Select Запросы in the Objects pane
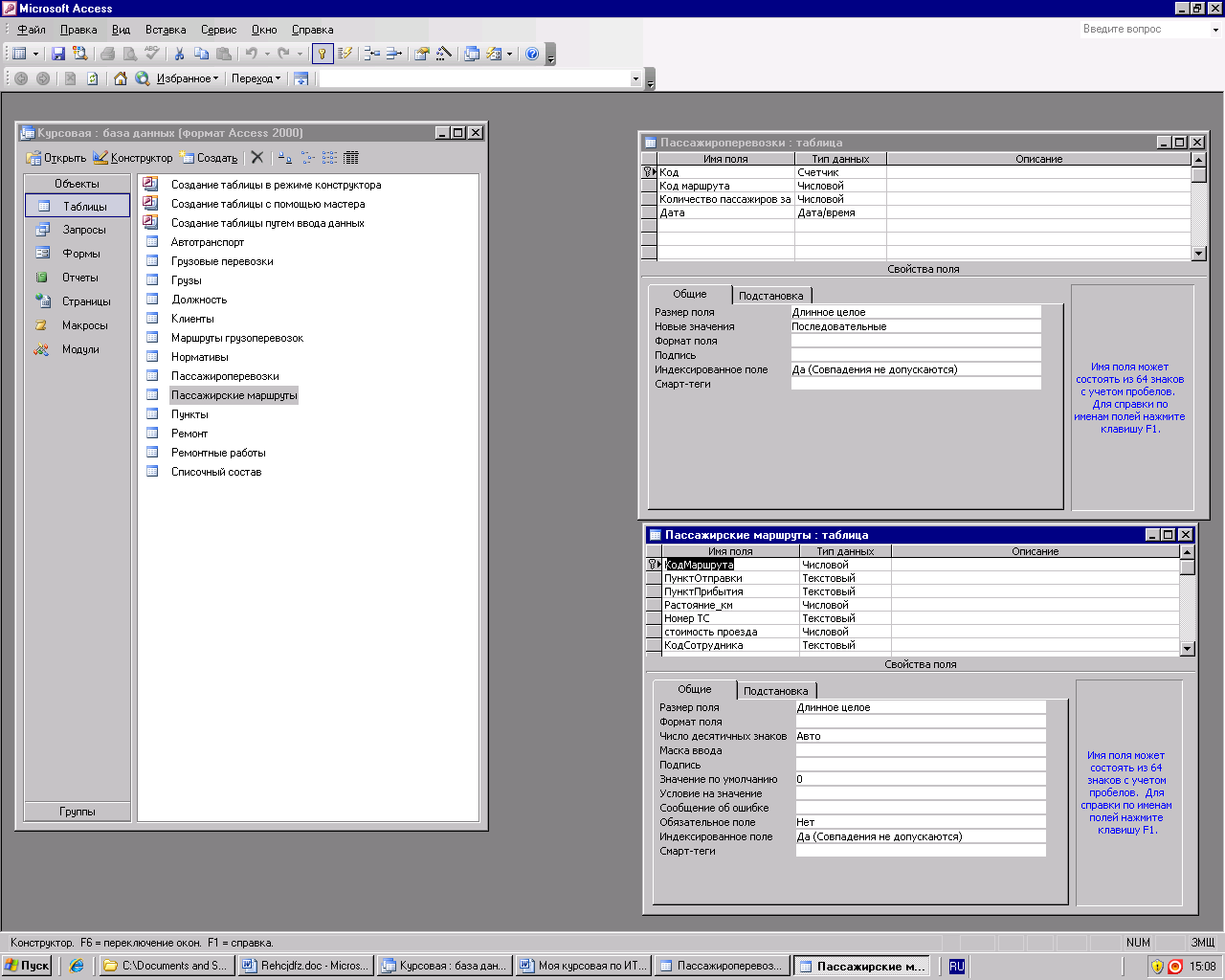The image size is (1225, 980). (83, 230)
